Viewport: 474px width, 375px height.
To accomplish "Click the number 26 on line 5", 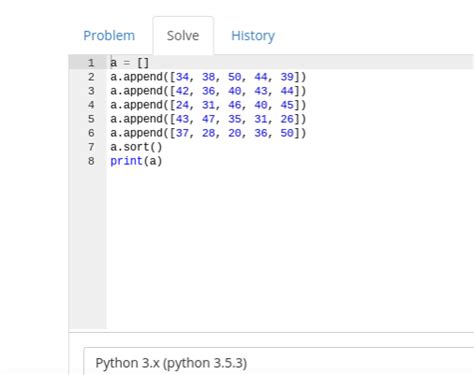I will [287, 119].
